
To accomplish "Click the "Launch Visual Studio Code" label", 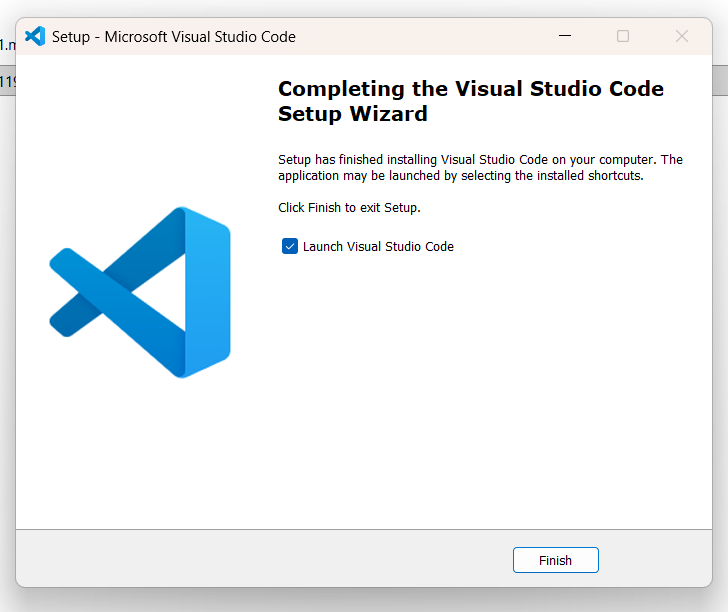I will click(x=378, y=247).
